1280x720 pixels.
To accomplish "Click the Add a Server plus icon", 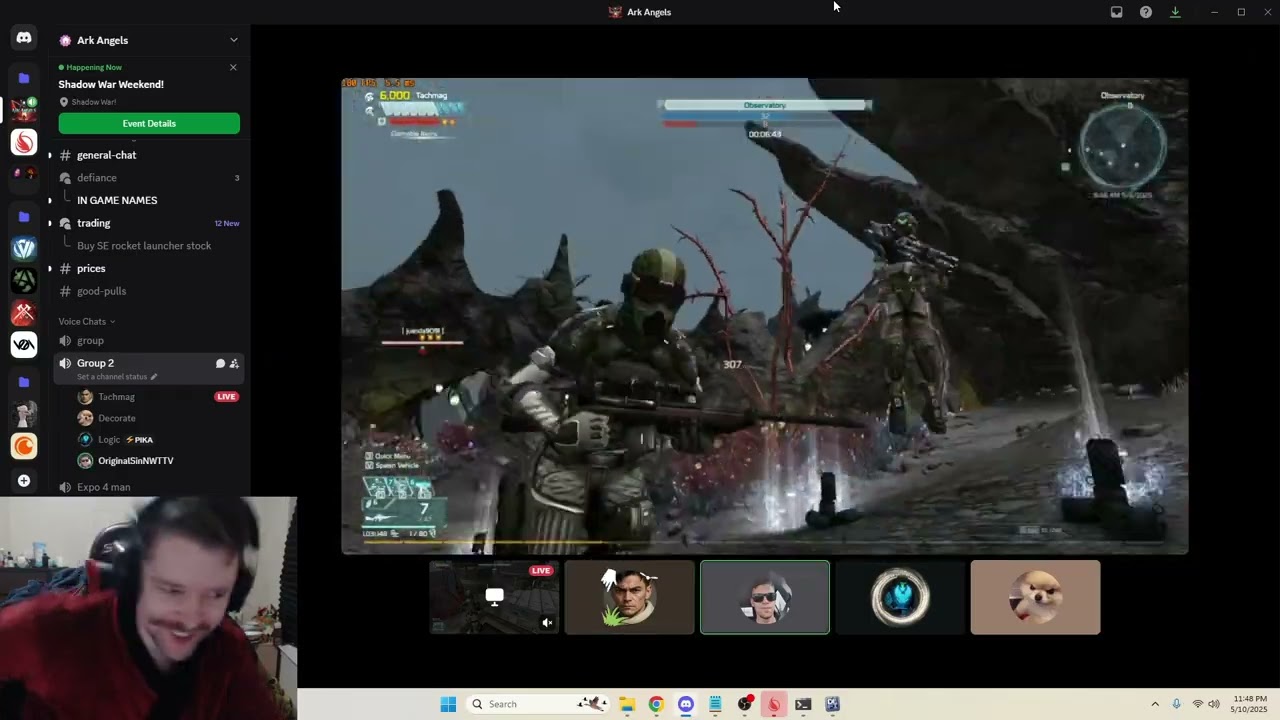I will pyautogui.click(x=24, y=481).
